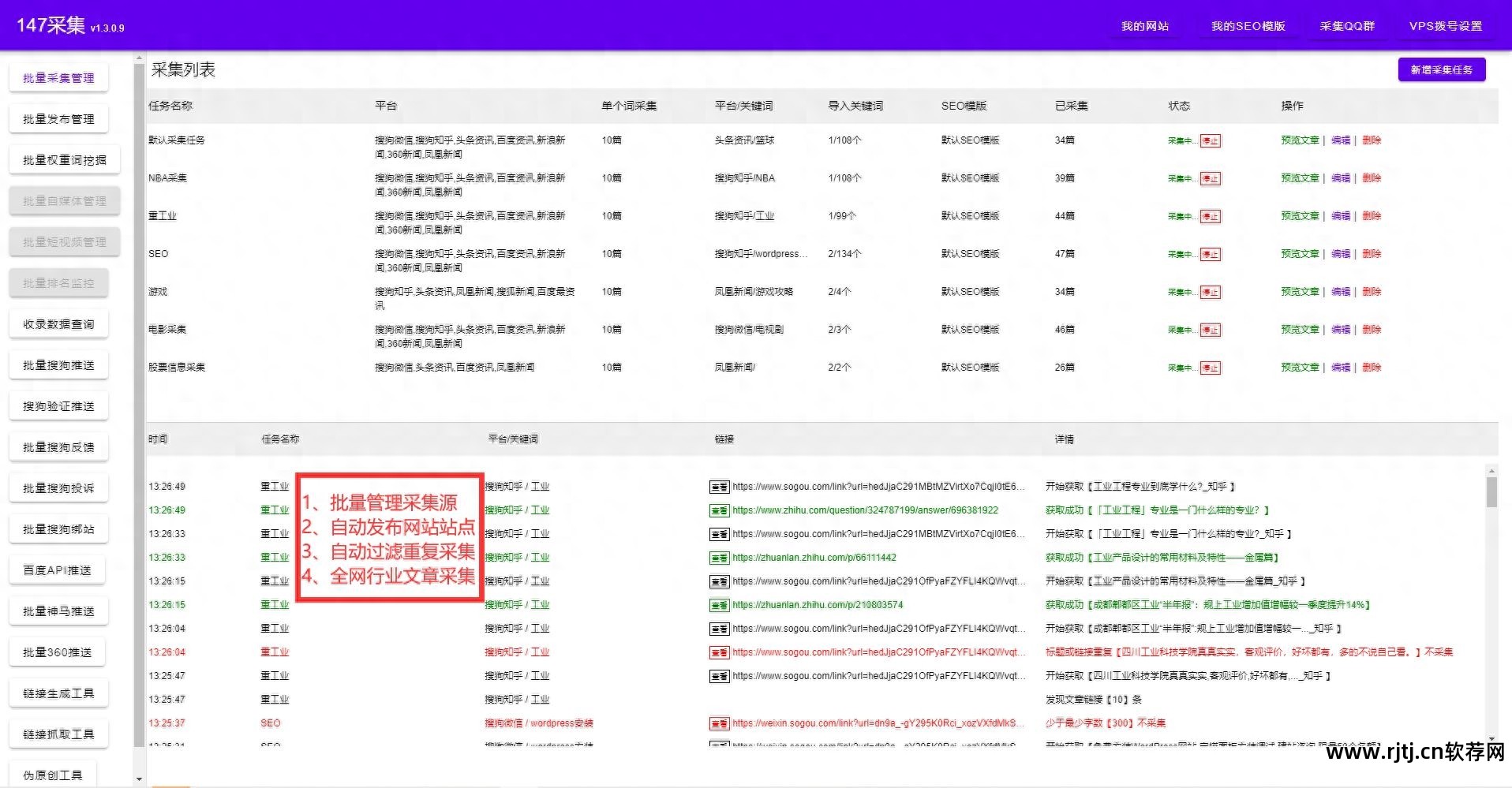Click the green 查看 icon next to zhuanlan.zhihu.com/p/66111442

pyautogui.click(x=719, y=557)
